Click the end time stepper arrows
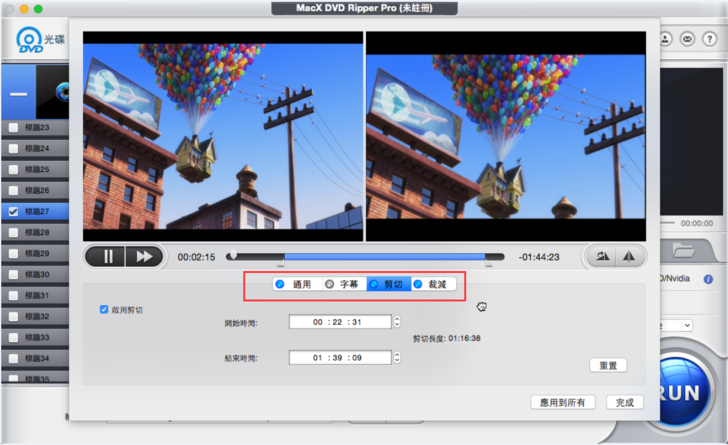The image size is (728, 445). [x=397, y=357]
